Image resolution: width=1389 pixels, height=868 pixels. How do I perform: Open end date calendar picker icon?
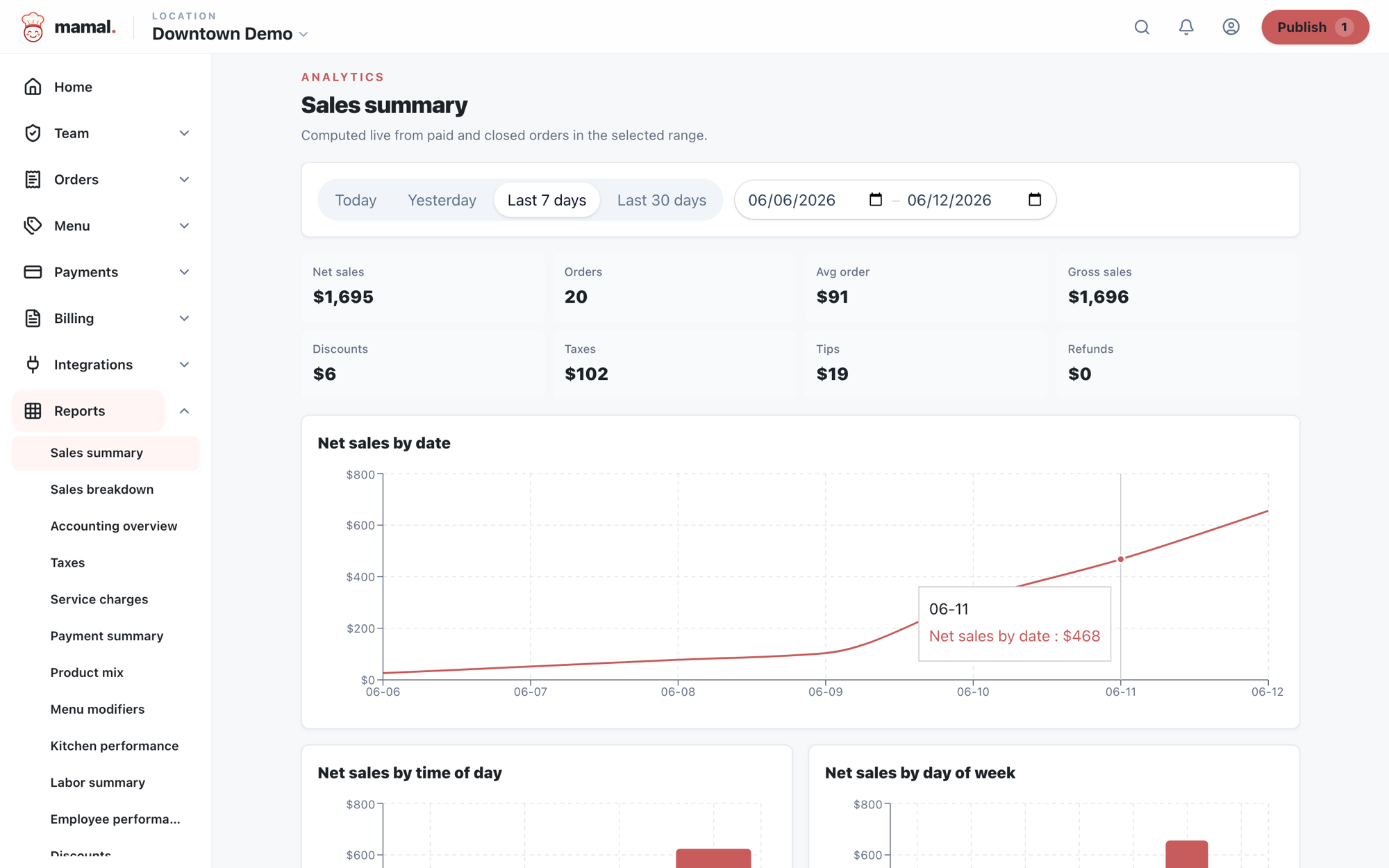coord(1035,200)
